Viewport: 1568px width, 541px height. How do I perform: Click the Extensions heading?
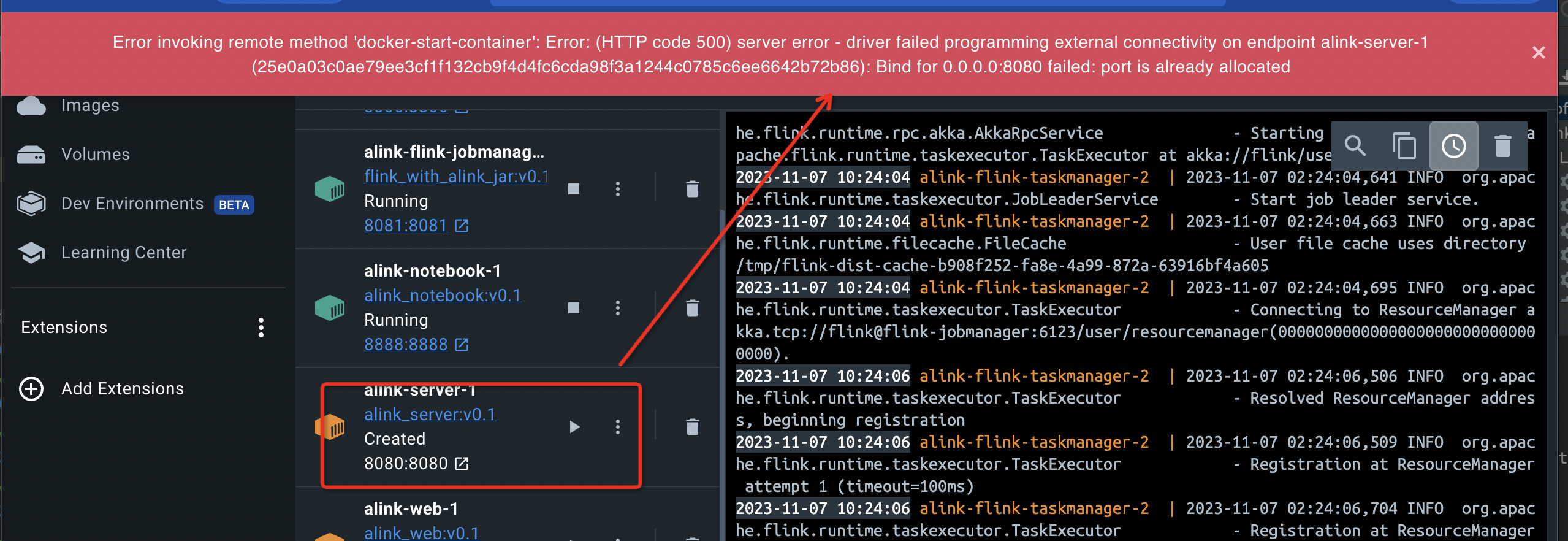tap(64, 328)
